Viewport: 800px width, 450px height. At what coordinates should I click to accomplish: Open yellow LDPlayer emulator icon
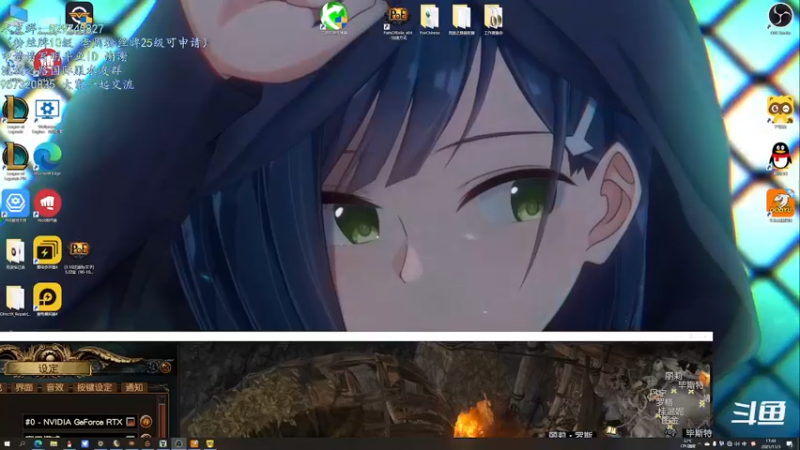coord(47,299)
